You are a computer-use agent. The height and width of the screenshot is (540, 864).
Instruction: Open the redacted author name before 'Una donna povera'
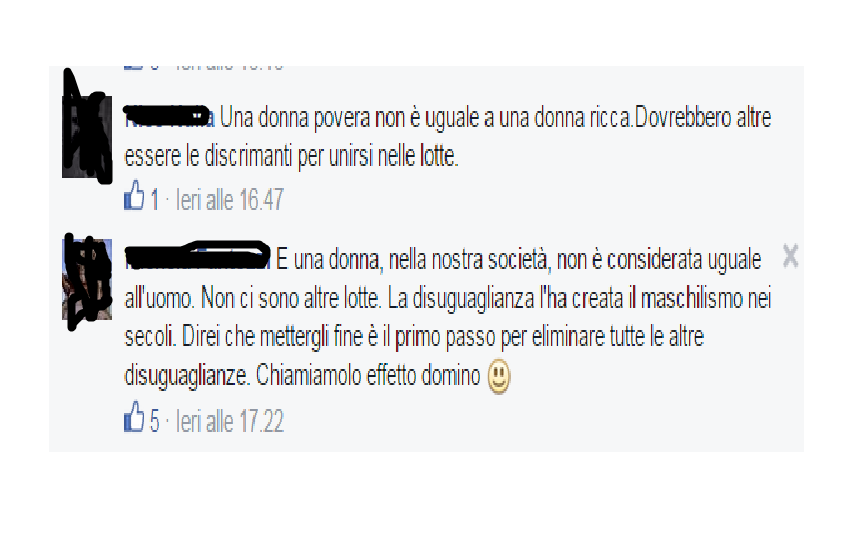(x=169, y=116)
